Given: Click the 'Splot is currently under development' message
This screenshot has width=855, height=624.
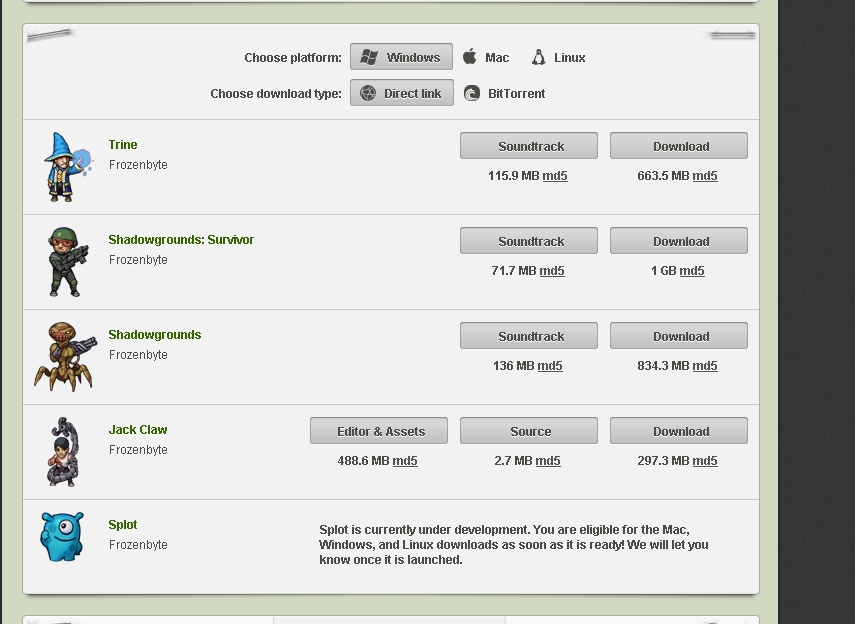Looking at the screenshot, I should [x=514, y=544].
